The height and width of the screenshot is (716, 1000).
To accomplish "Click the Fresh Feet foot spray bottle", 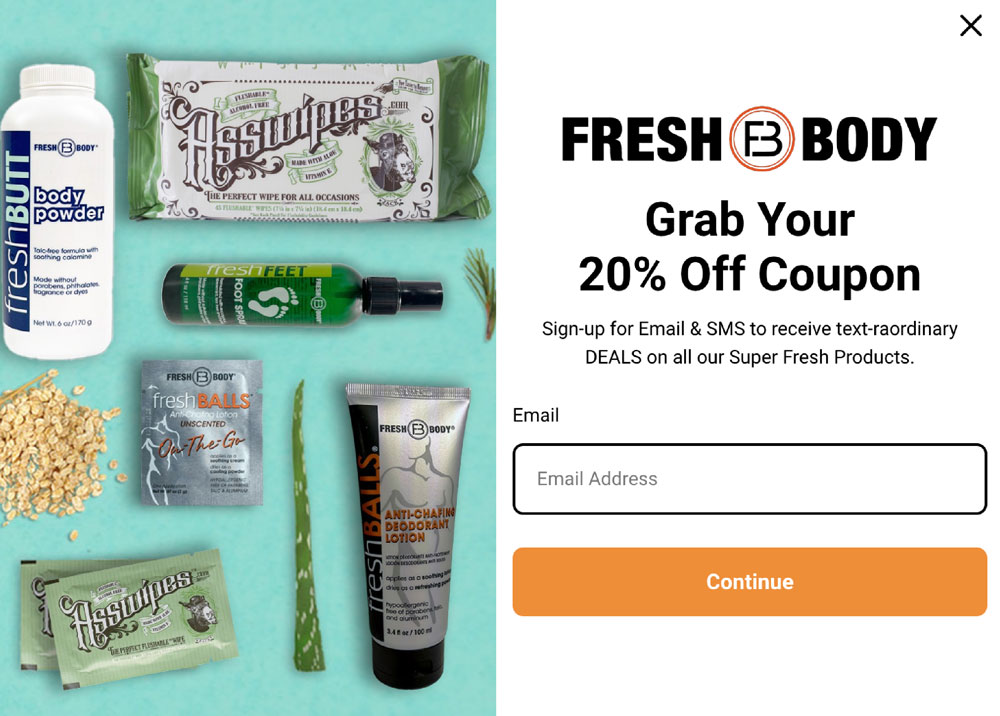I will pyautogui.click(x=302, y=295).
